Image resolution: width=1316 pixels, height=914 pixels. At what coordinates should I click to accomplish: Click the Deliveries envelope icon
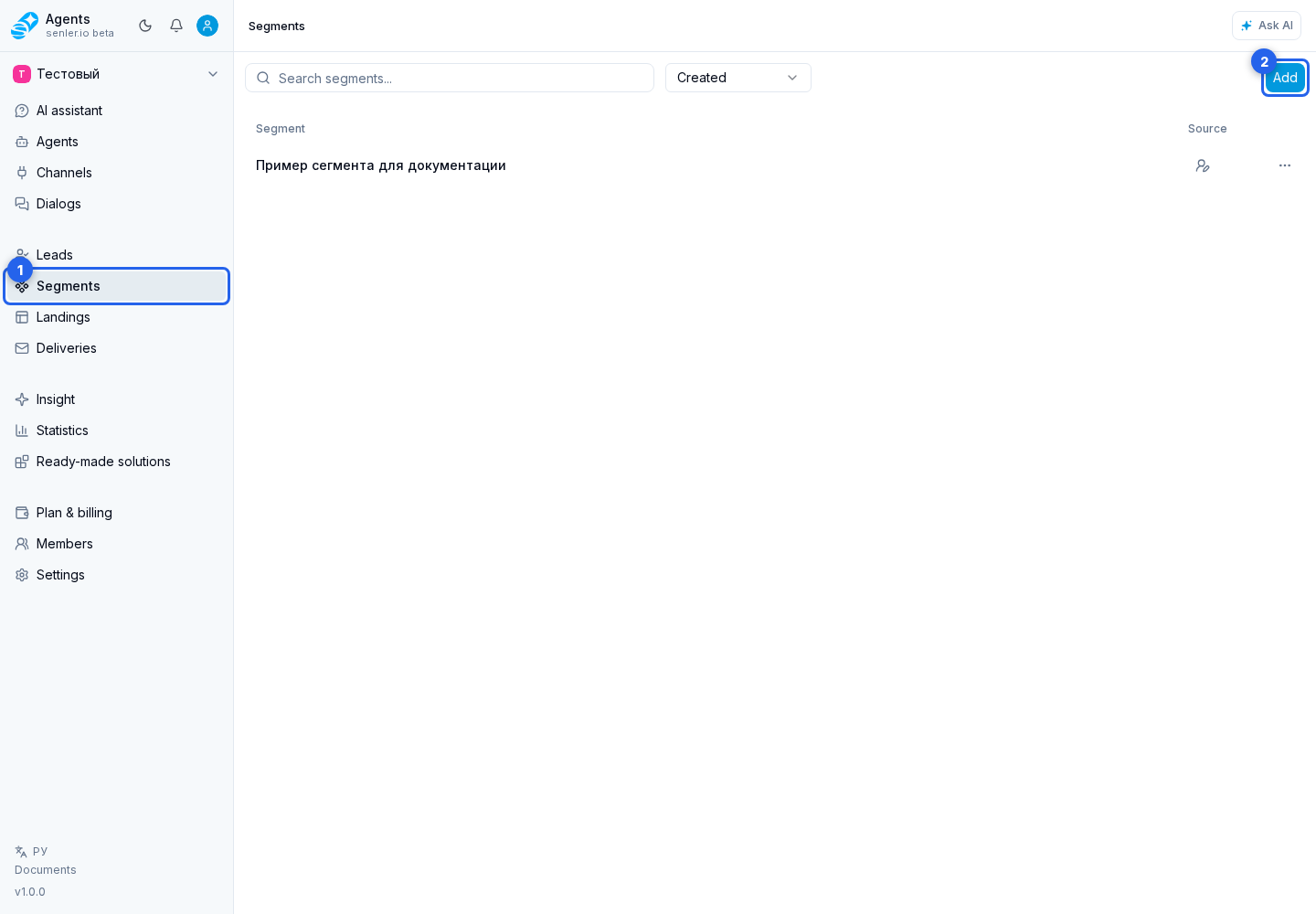tap(22, 348)
